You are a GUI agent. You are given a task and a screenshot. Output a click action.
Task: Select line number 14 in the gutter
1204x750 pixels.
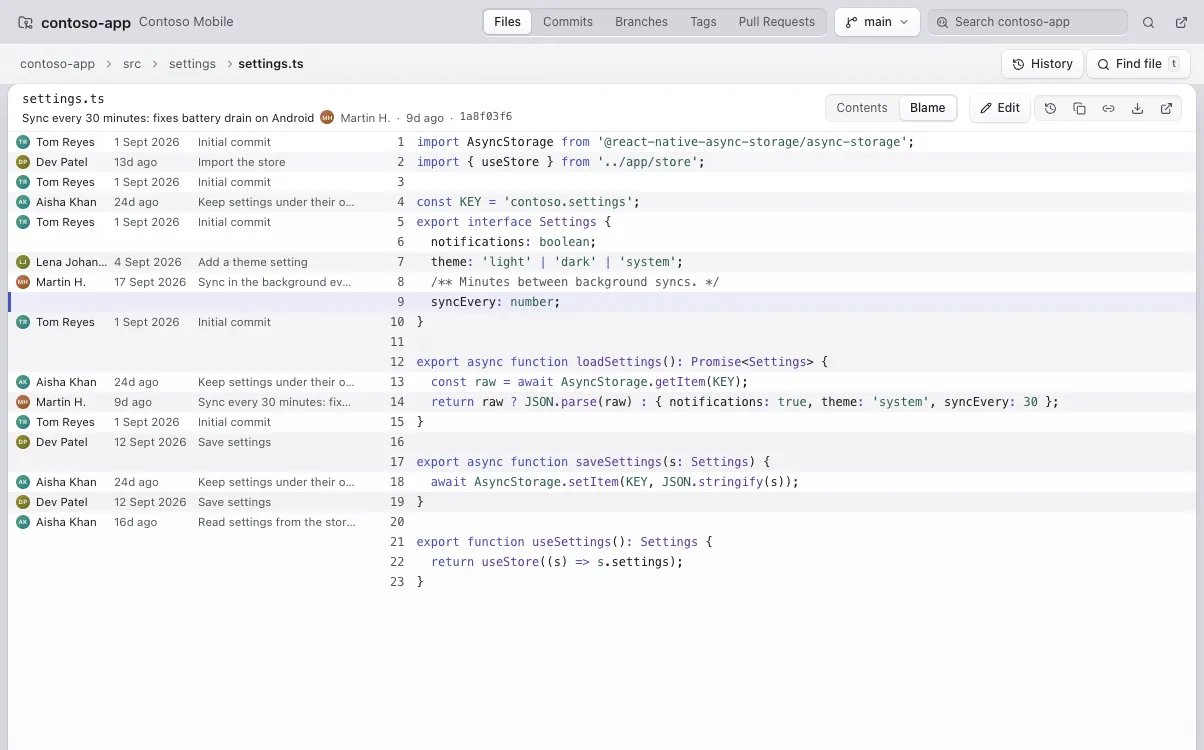[x=397, y=402]
